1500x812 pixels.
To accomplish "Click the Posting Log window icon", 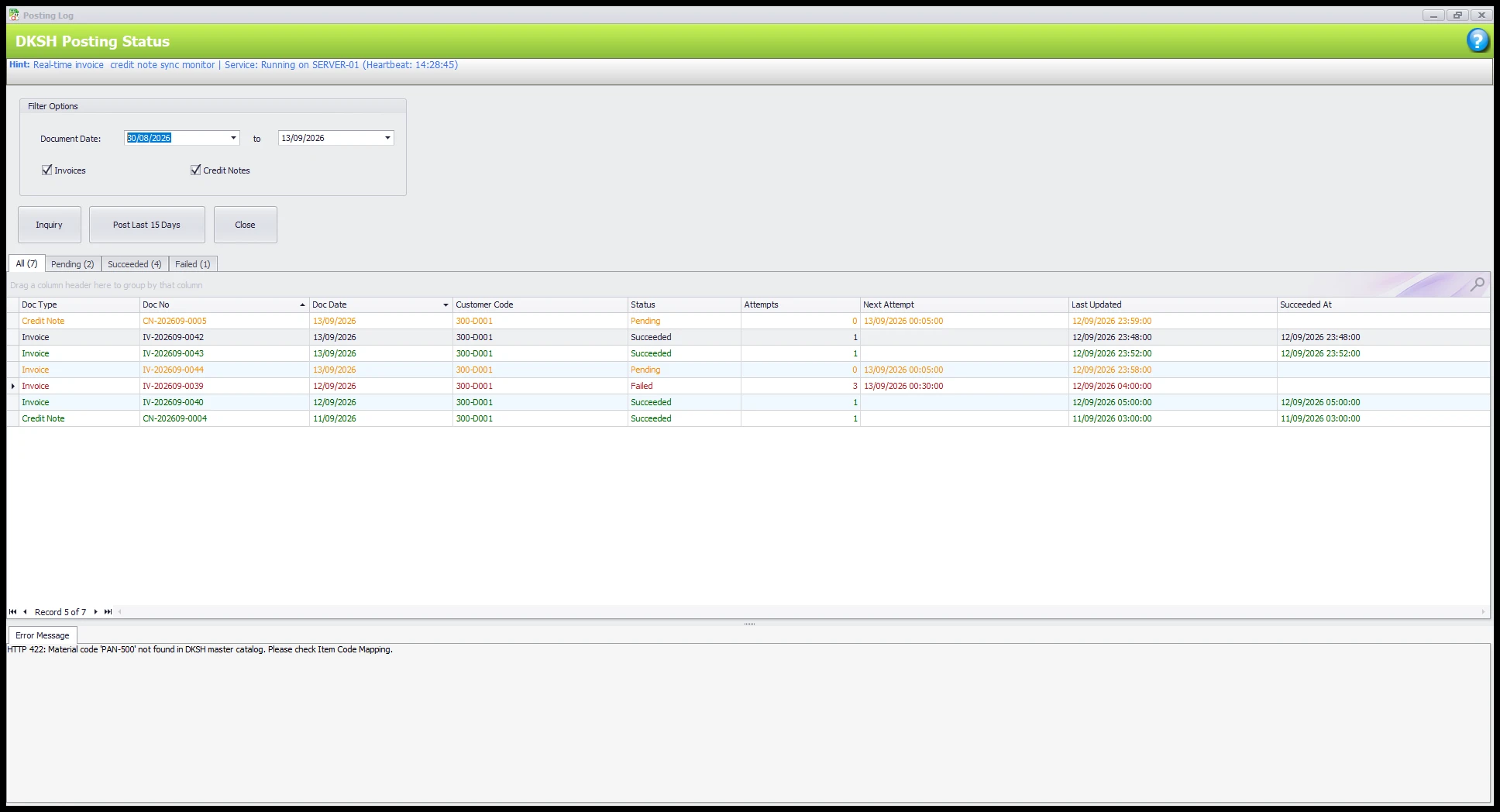I will [14, 15].
